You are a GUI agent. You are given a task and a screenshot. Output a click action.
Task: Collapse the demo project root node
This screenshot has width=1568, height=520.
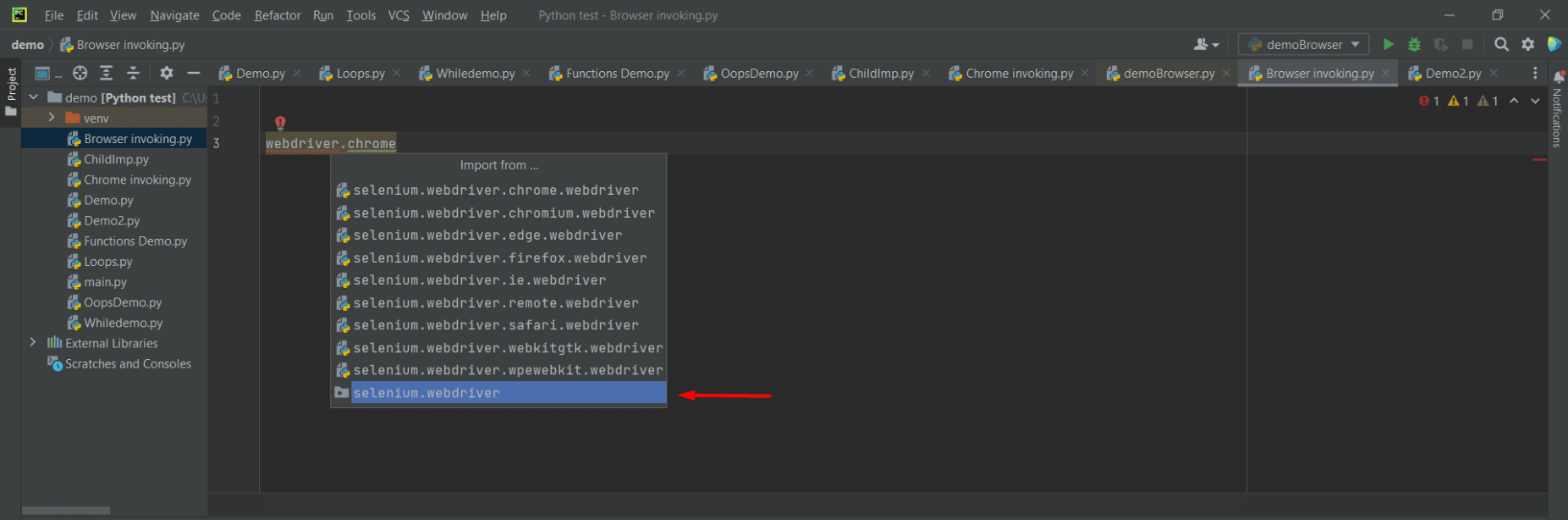[34, 97]
